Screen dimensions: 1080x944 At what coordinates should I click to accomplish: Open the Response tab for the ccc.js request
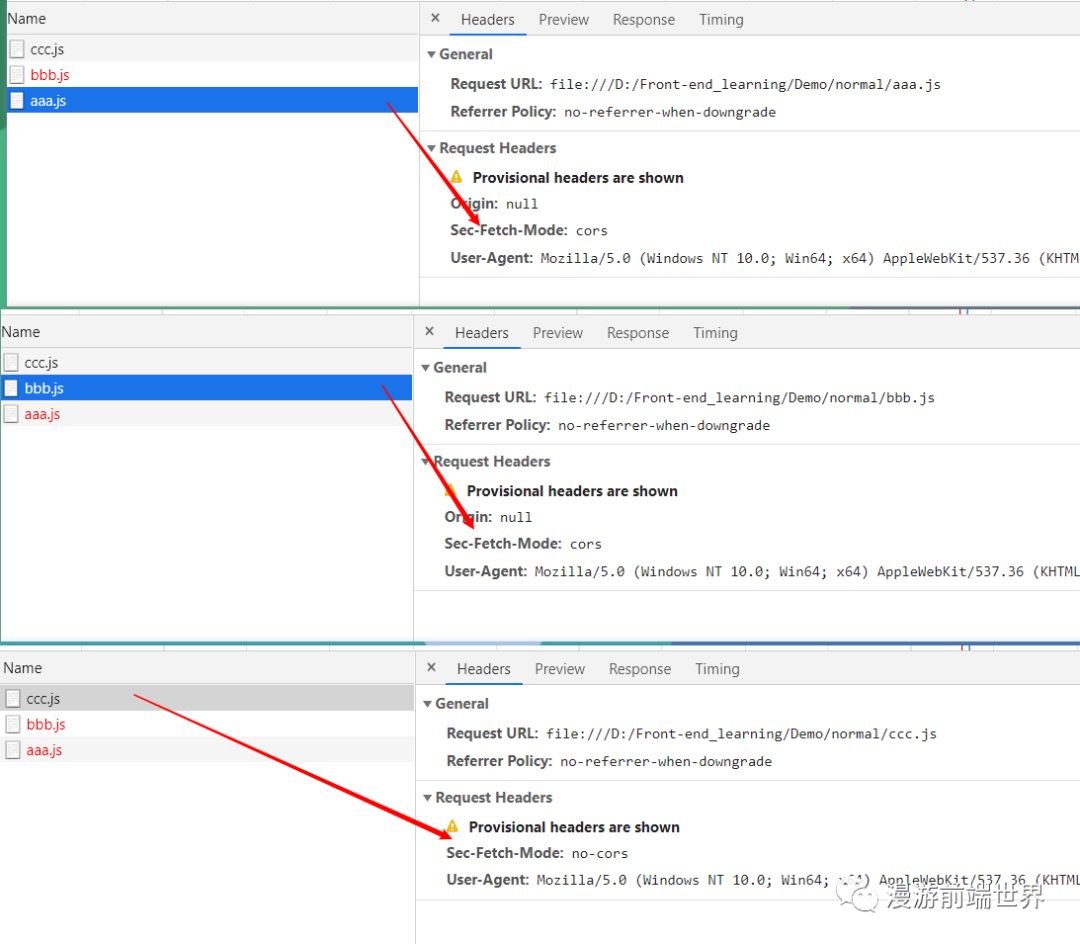(x=640, y=669)
